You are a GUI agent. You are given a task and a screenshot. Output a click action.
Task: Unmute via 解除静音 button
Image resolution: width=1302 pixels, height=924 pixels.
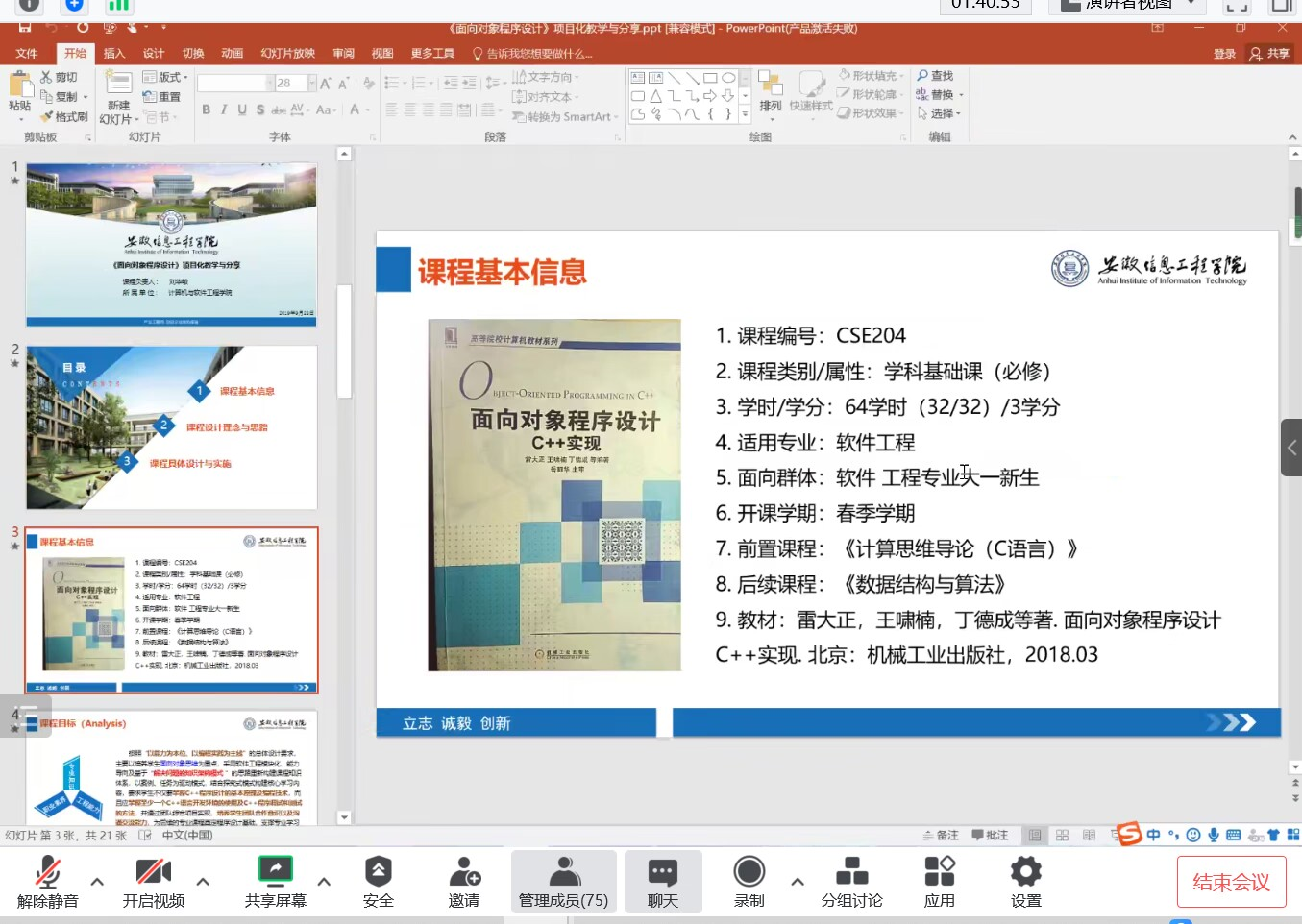coord(48,881)
